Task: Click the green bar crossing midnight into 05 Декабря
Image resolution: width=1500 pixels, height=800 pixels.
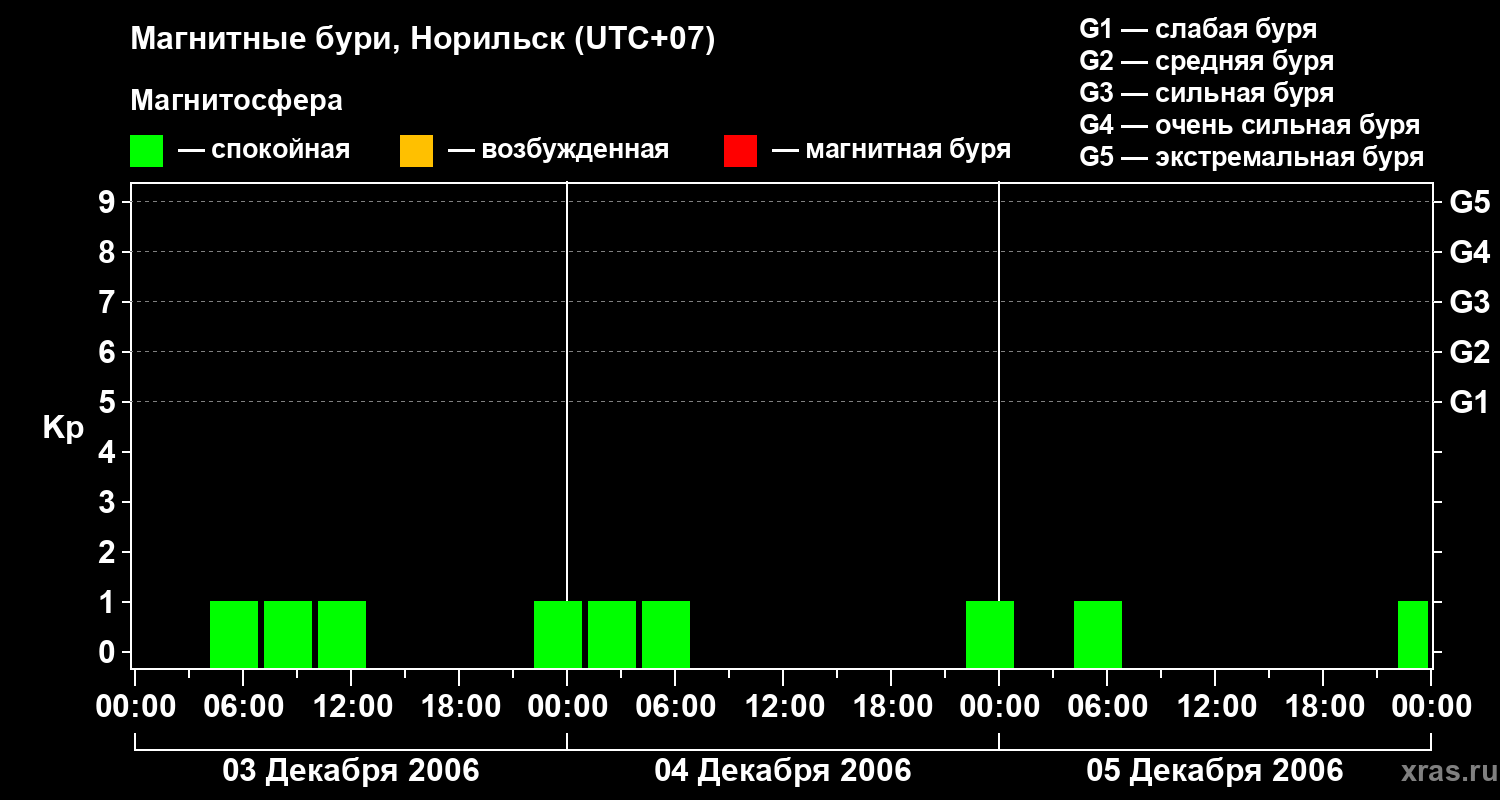Action: 990,634
